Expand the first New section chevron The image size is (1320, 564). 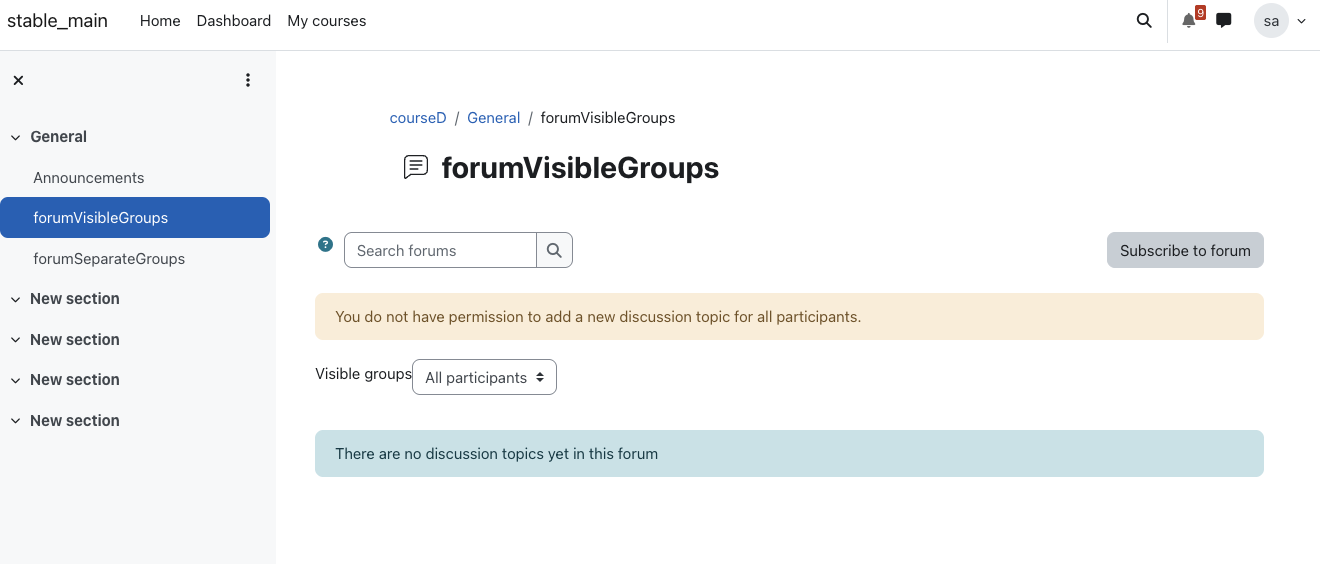click(x=16, y=299)
